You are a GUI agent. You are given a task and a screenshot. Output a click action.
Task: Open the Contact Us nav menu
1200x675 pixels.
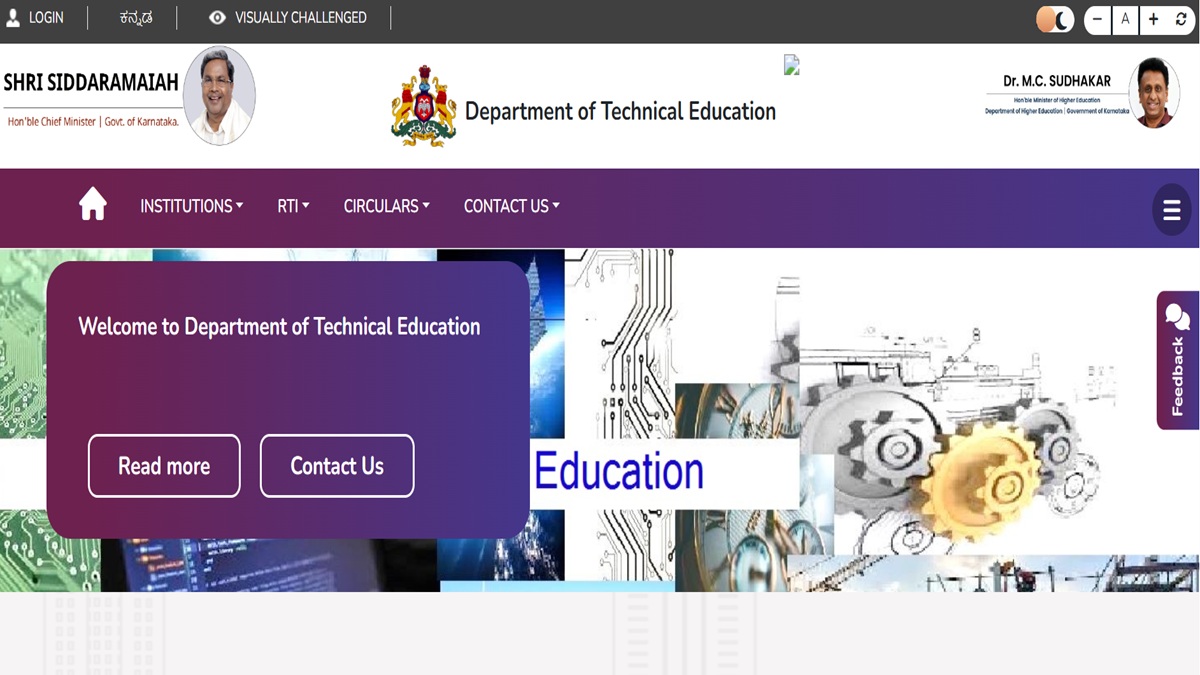click(511, 206)
